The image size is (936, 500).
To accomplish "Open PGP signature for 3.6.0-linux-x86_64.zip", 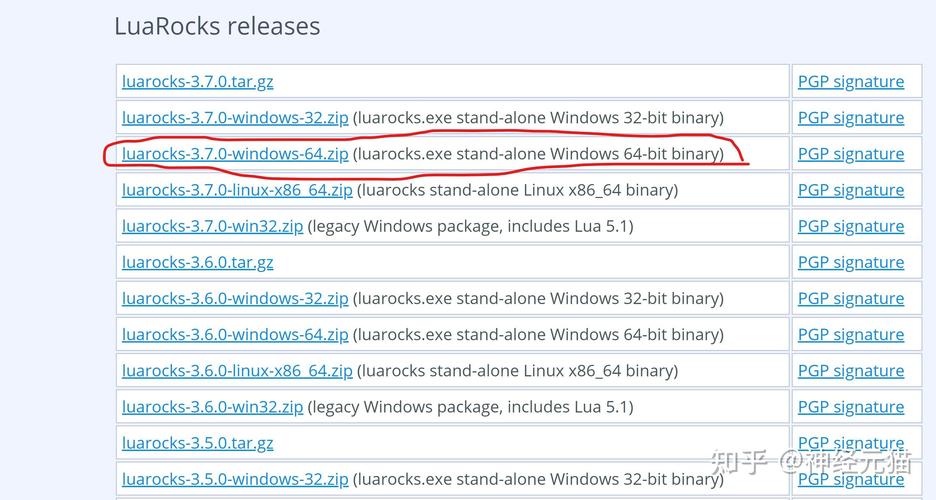I will pyautogui.click(x=851, y=371).
